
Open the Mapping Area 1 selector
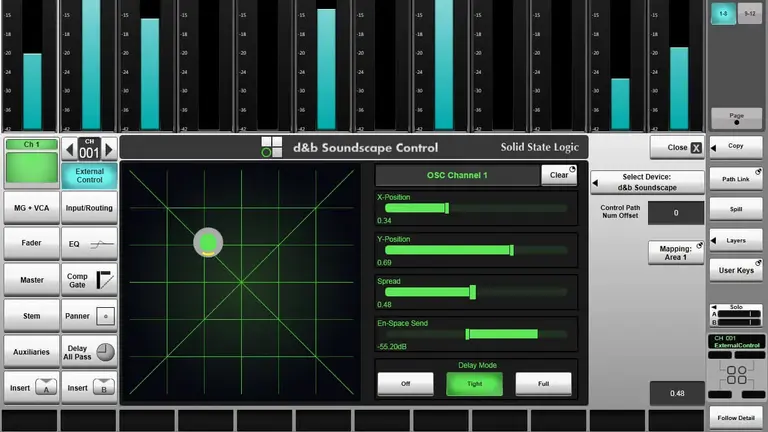[x=676, y=253]
